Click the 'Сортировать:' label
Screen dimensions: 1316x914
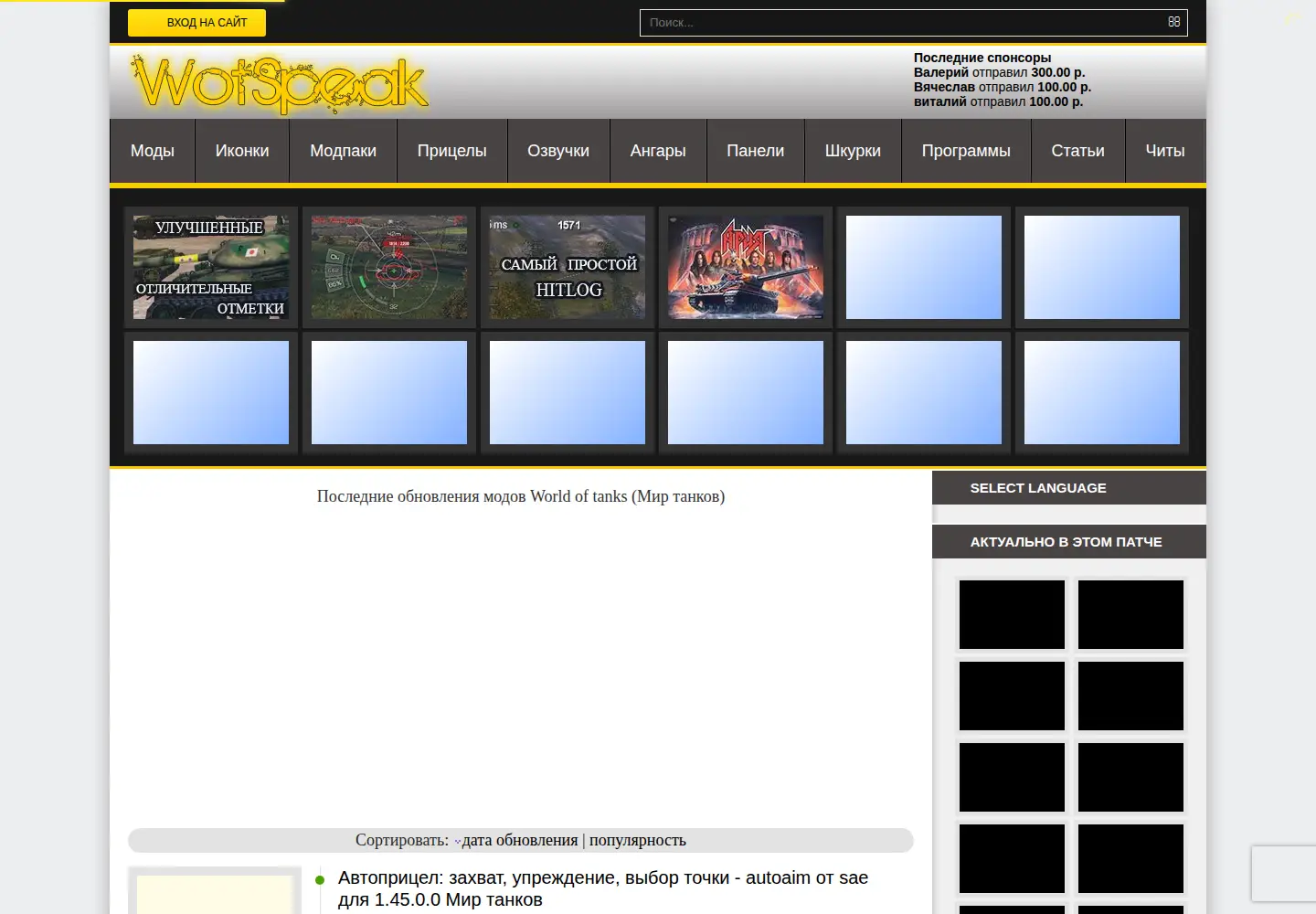tap(402, 840)
